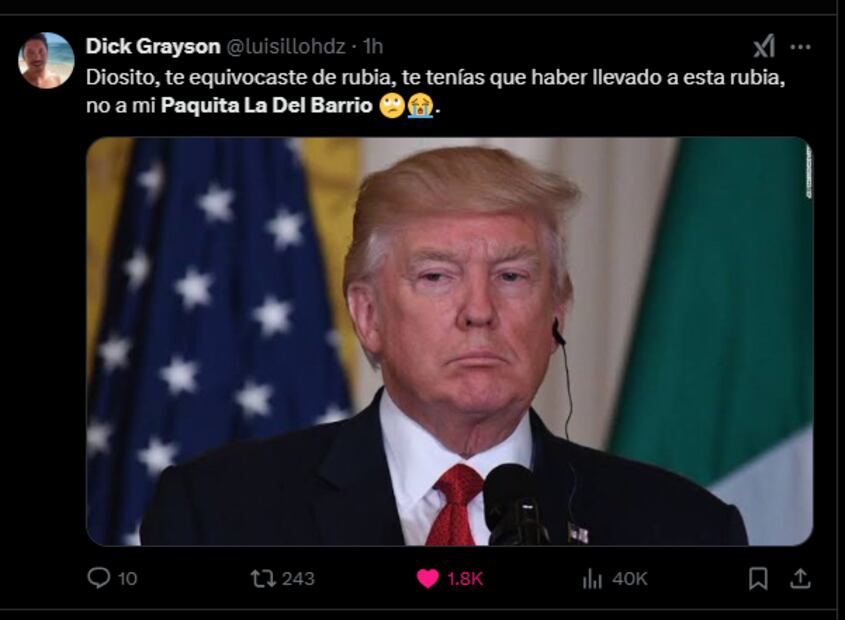Unlike the post via the pink heart

click(x=428, y=579)
